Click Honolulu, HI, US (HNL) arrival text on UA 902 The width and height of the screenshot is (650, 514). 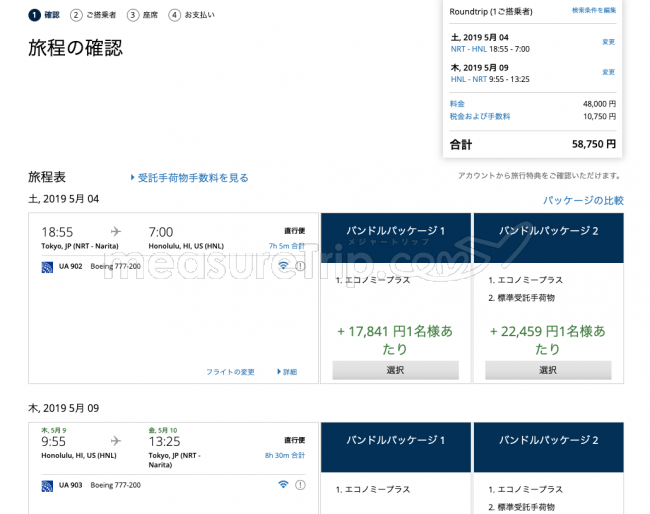(186, 246)
